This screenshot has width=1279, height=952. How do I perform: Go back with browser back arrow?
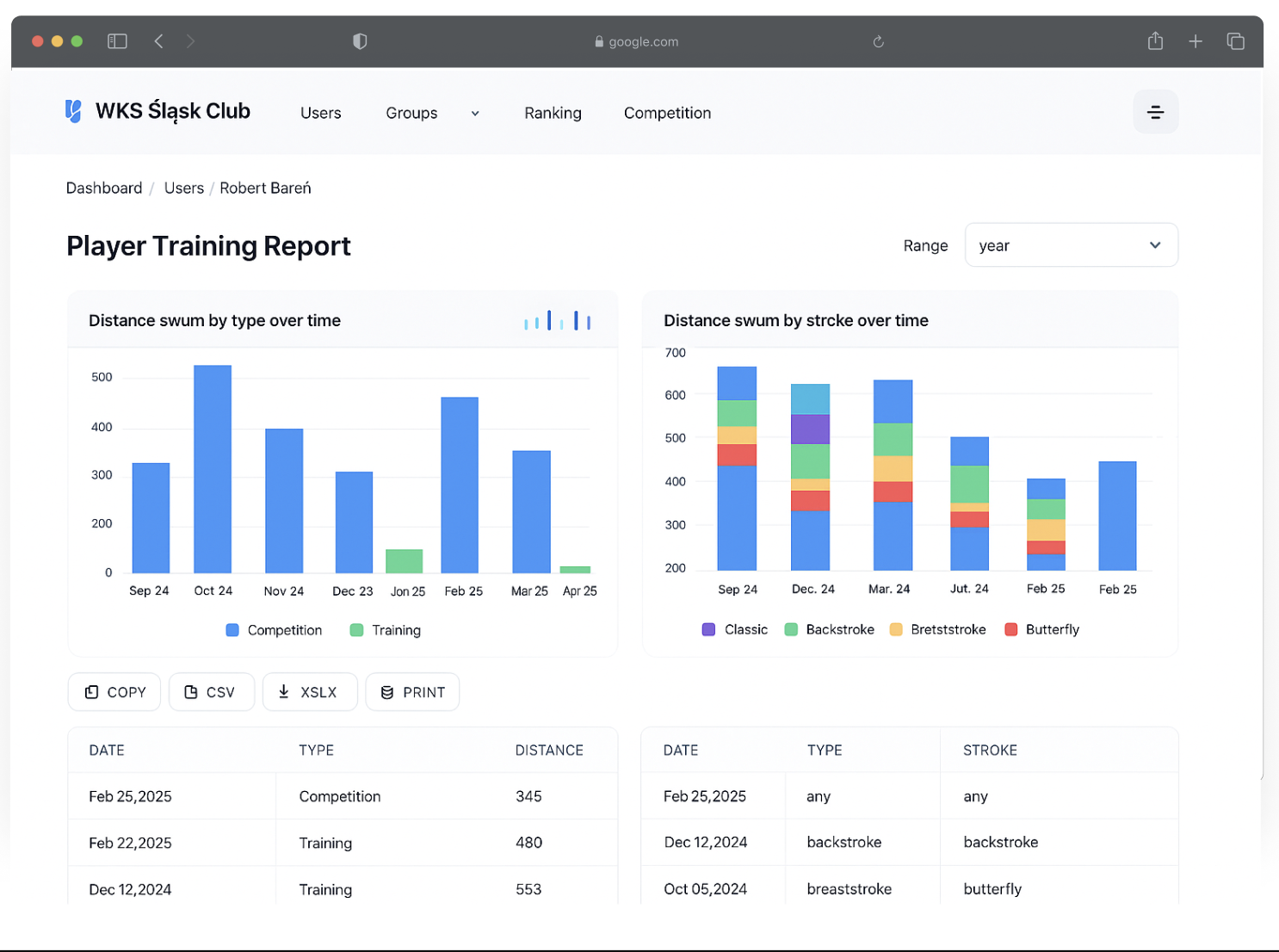pos(158,41)
